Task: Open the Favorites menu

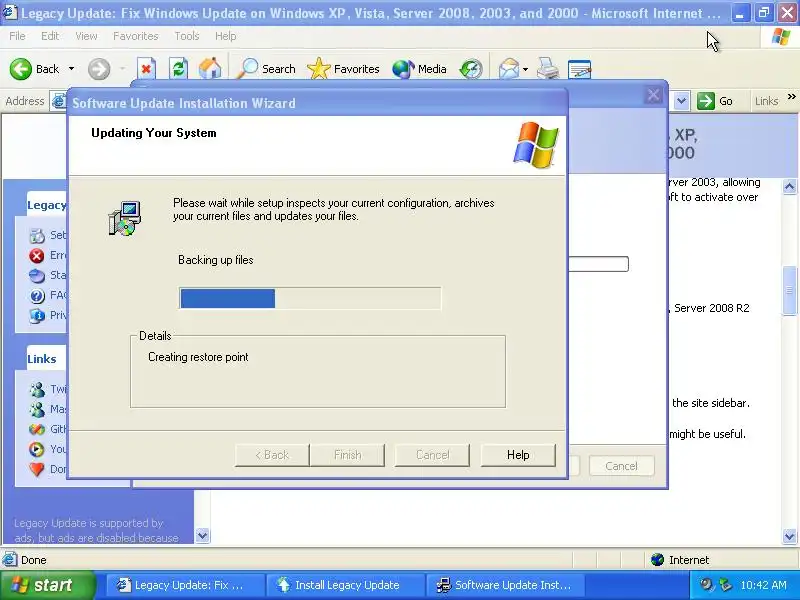Action: tap(136, 36)
